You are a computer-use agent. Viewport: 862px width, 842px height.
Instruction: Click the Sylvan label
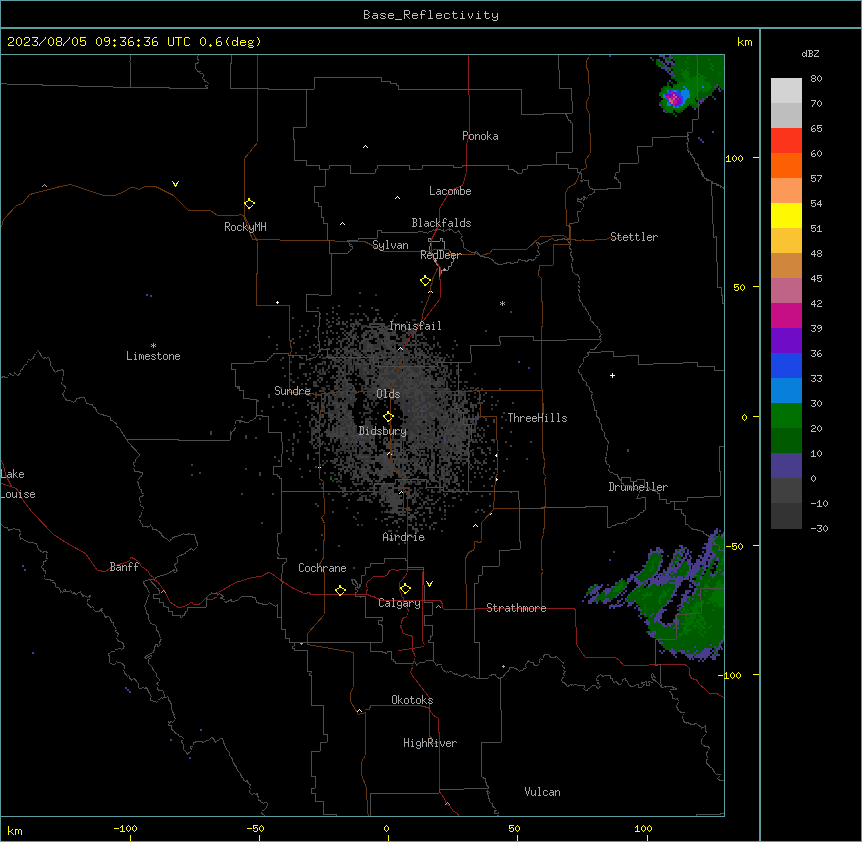(x=390, y=245)
